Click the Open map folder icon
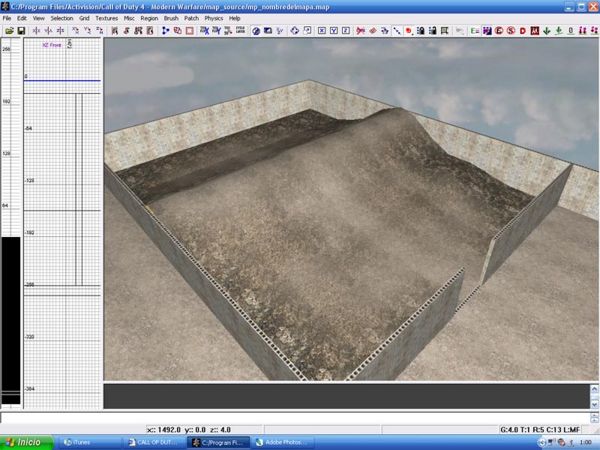The width and height of the screenshot is (600, 450). 9,31
